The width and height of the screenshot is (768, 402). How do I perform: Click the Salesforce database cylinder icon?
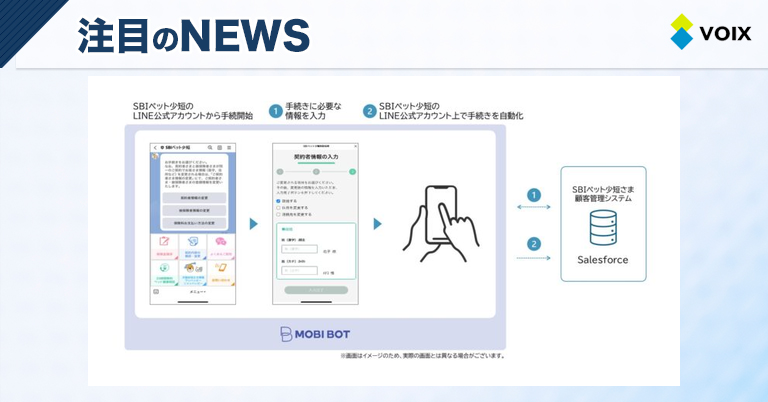coord(603,228)
